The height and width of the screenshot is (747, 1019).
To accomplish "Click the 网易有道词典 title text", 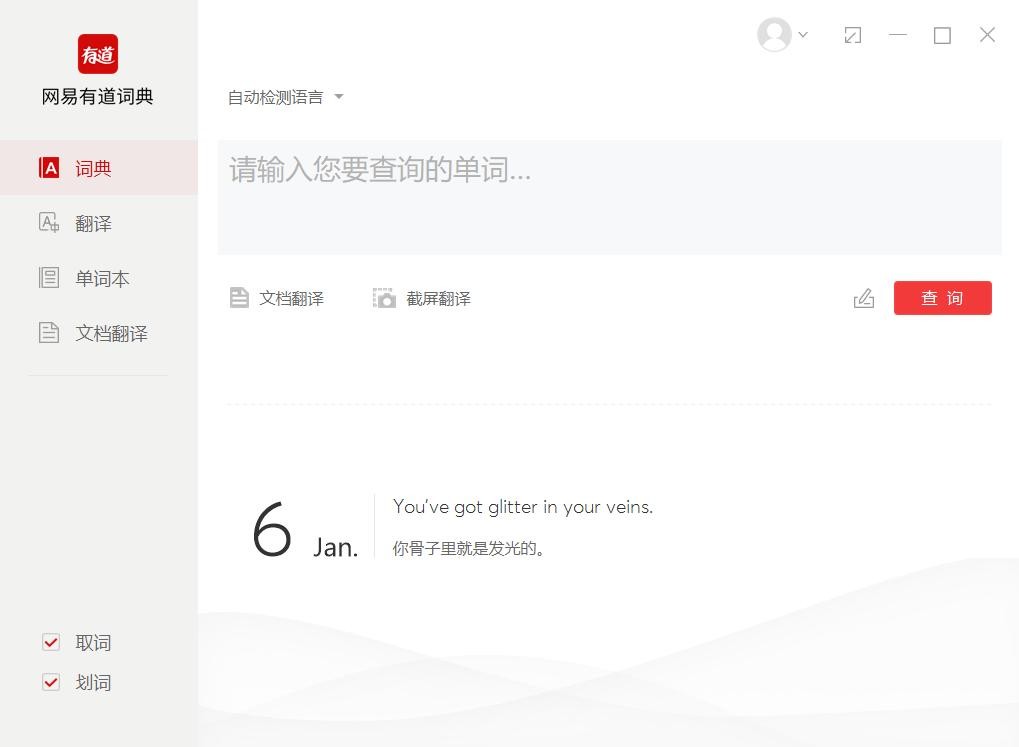I will point(97,96).
